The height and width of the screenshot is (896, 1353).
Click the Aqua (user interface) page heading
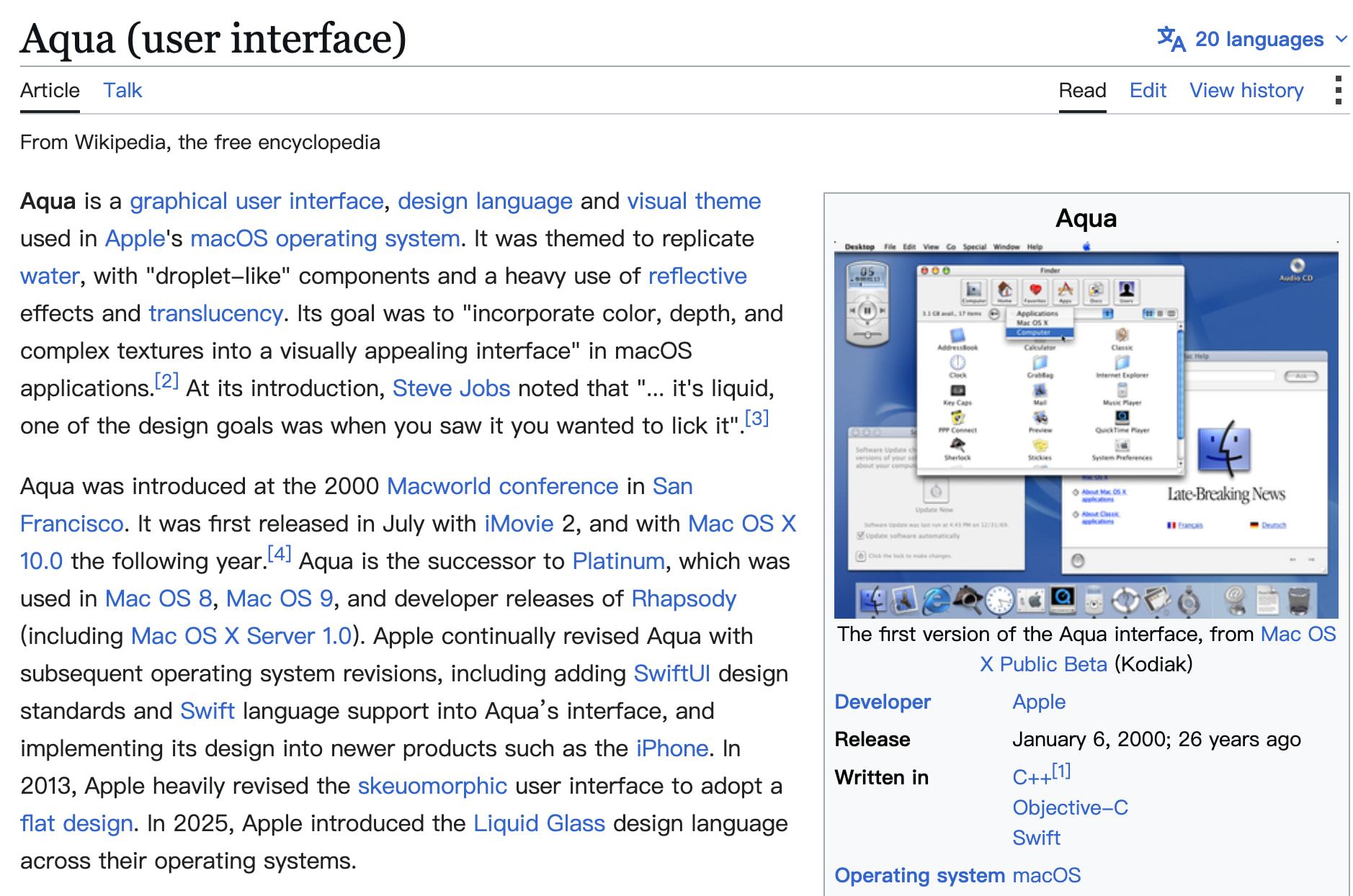tap(213, 38)
